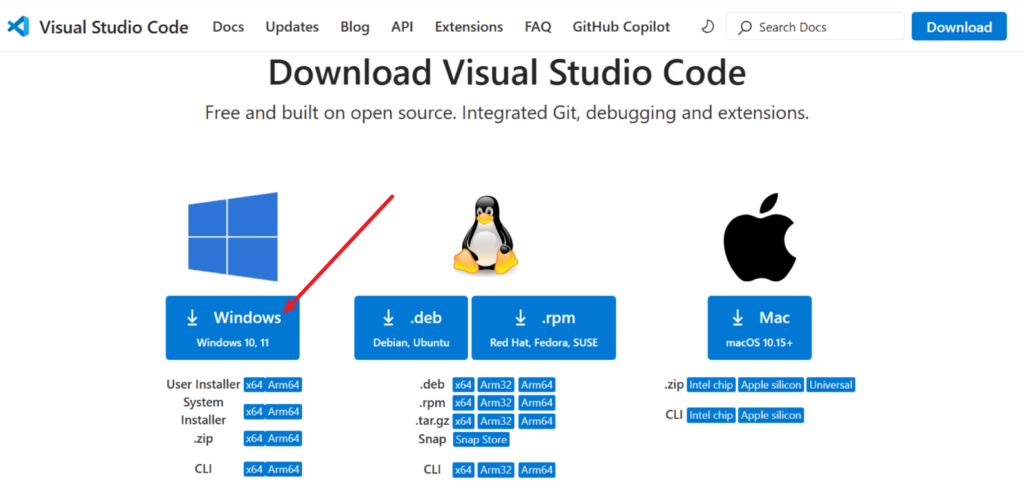The image size is (1024, 497).
Task: Select Linux .rpm x64 link
Action: click(464, 403)
